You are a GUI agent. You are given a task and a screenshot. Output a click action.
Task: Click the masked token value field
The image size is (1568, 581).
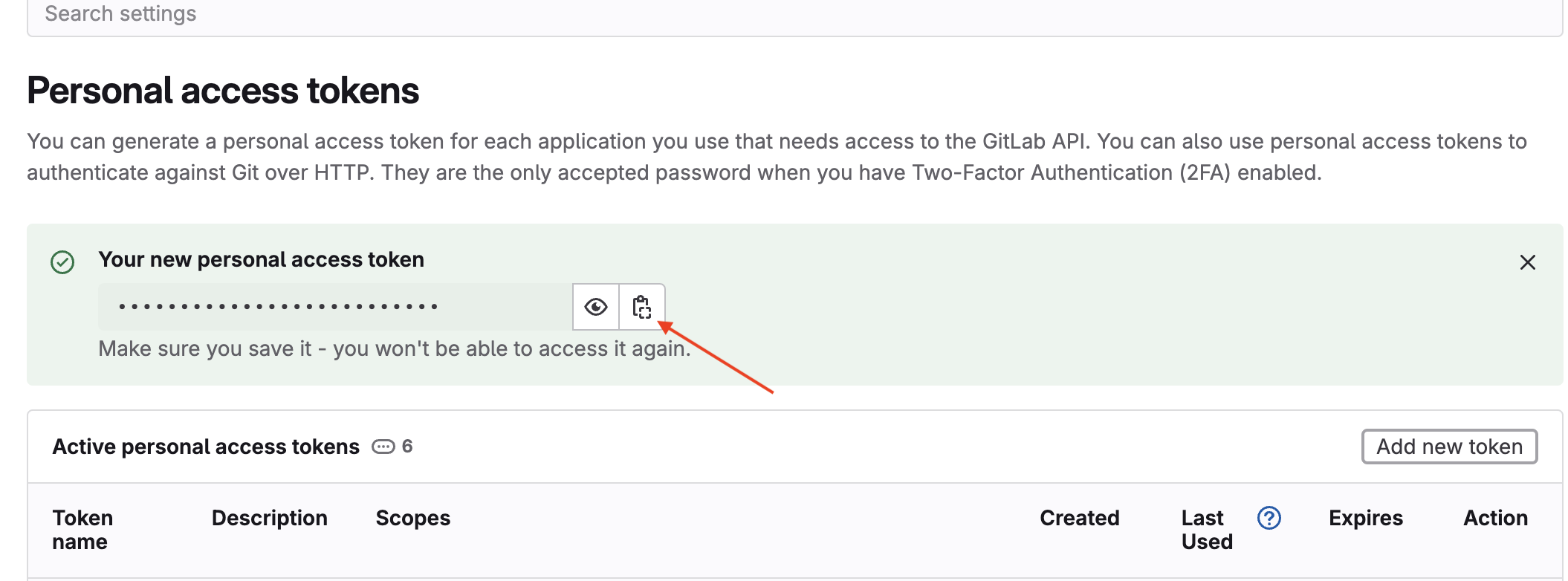(x=335, y=307)
